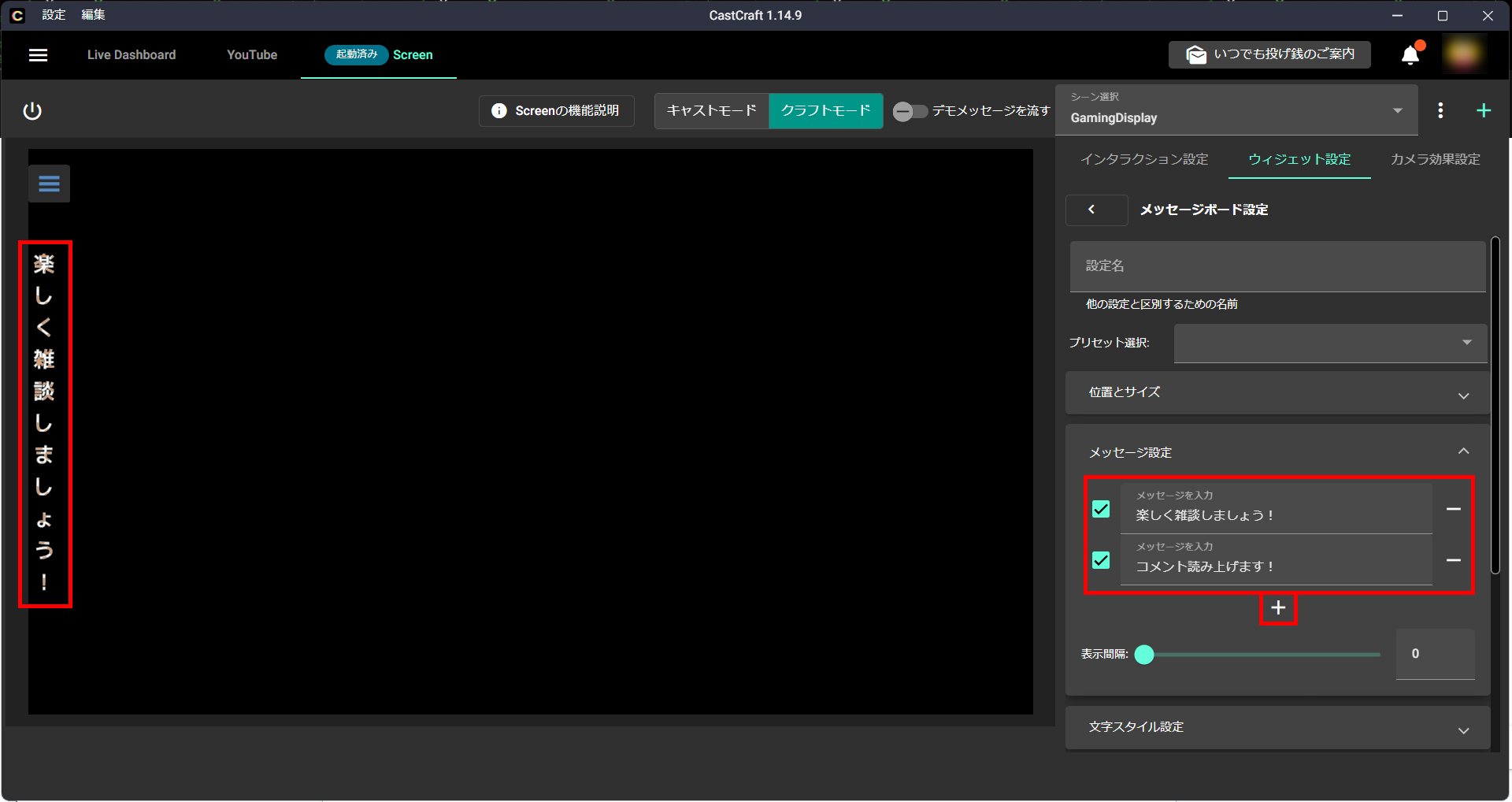Click the いつでも投げ銭のご案内 button
The image size is (1512, 802).
1269,54
